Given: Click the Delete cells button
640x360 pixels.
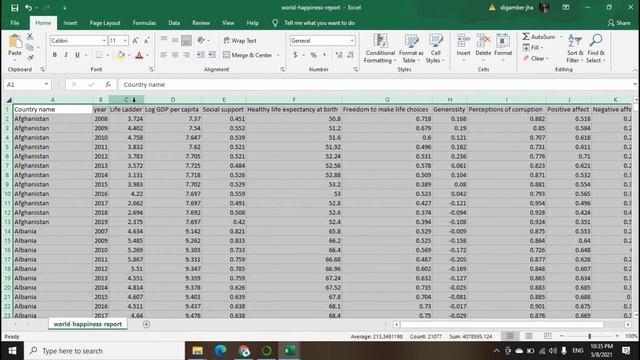Looking at the screenshot, I should tap(483, 47).
